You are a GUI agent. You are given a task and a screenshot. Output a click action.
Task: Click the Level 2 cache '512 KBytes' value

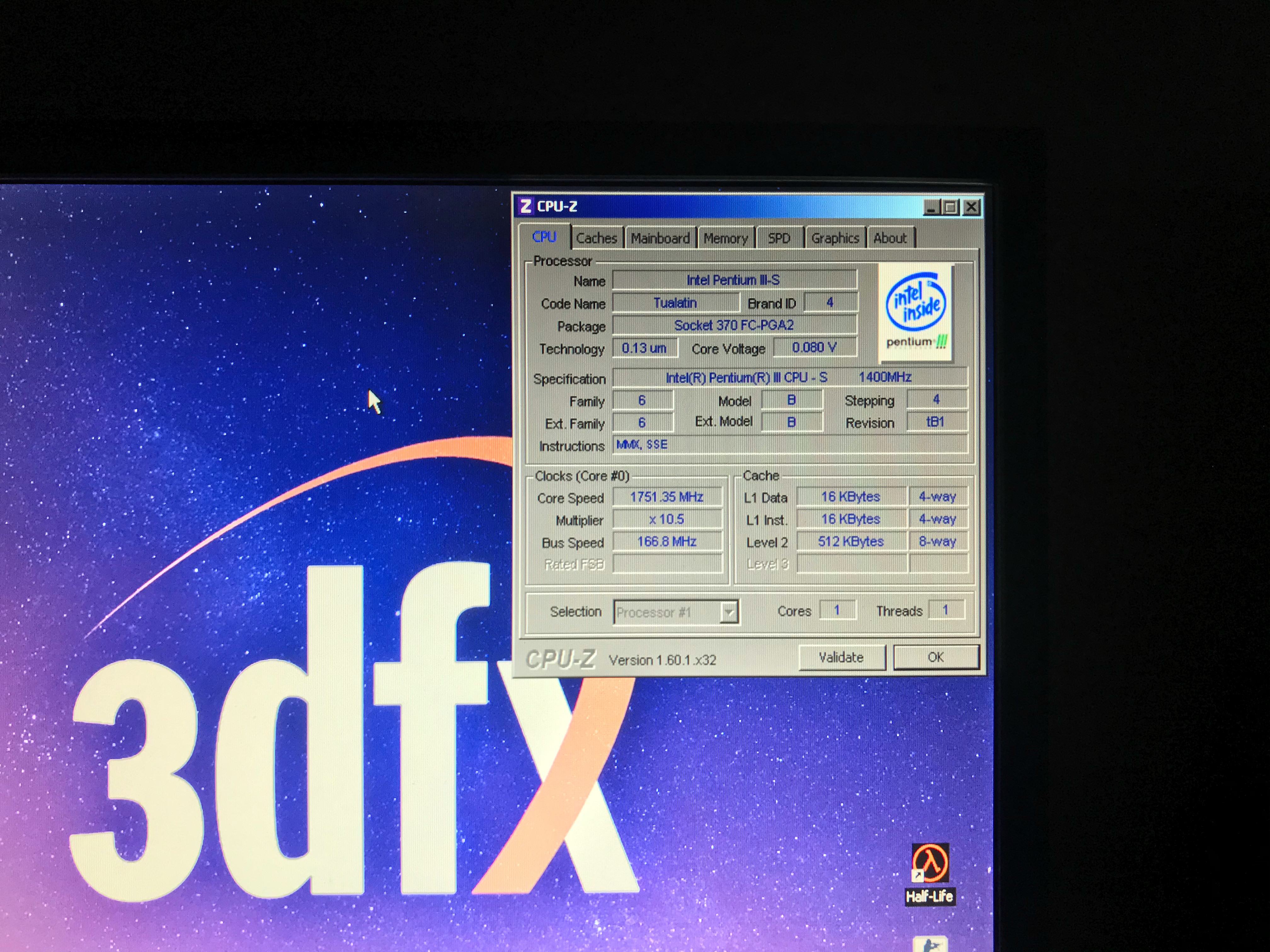851,542
